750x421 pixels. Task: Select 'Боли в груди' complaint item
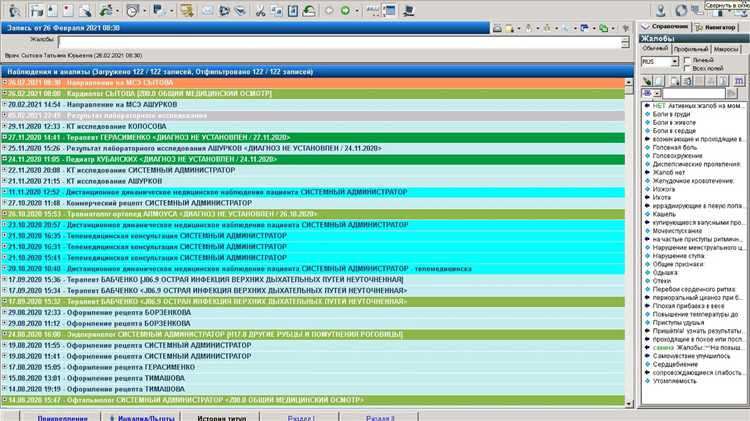[675, 114]
